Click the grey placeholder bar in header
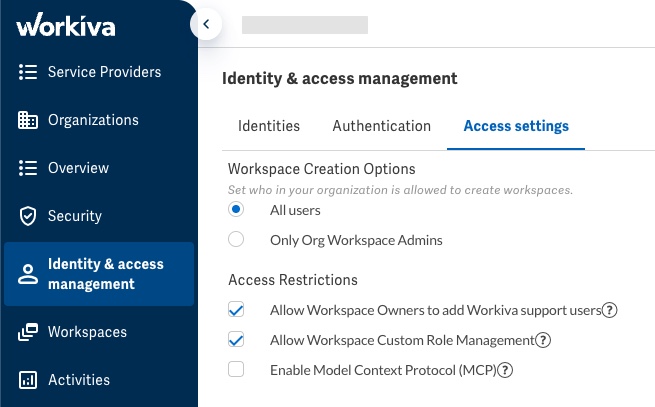 305,25
